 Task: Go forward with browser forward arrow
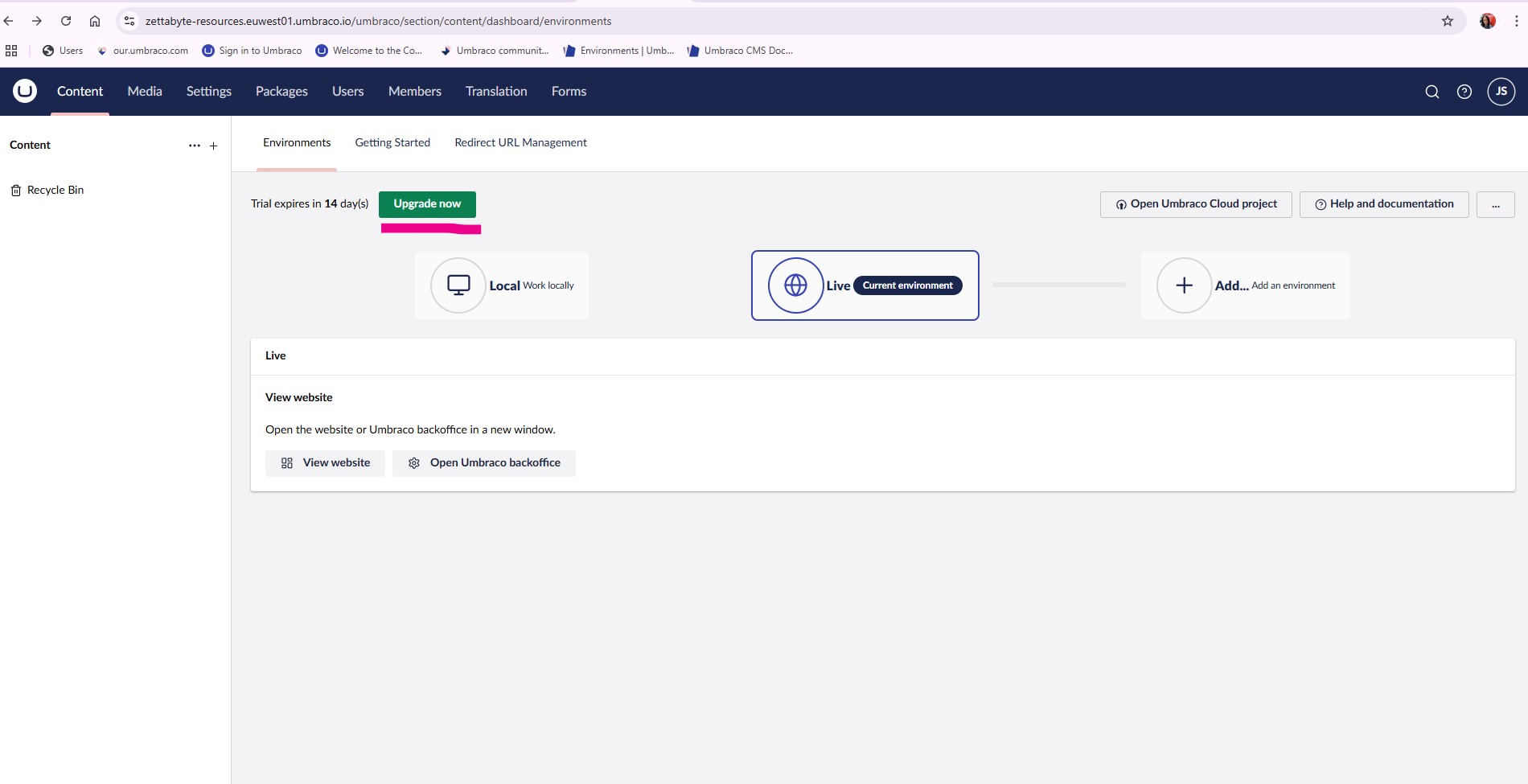[37, 21]
